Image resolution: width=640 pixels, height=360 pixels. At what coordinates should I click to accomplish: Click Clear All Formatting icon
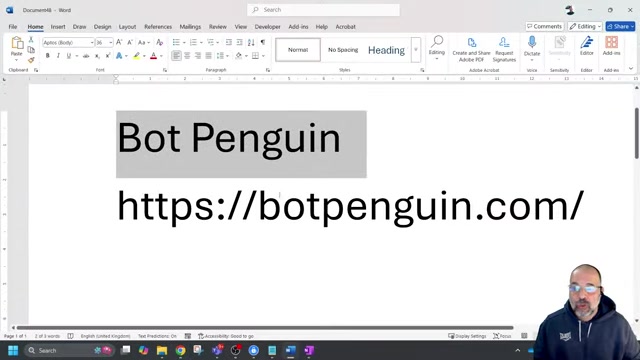[x=160, y=42]
